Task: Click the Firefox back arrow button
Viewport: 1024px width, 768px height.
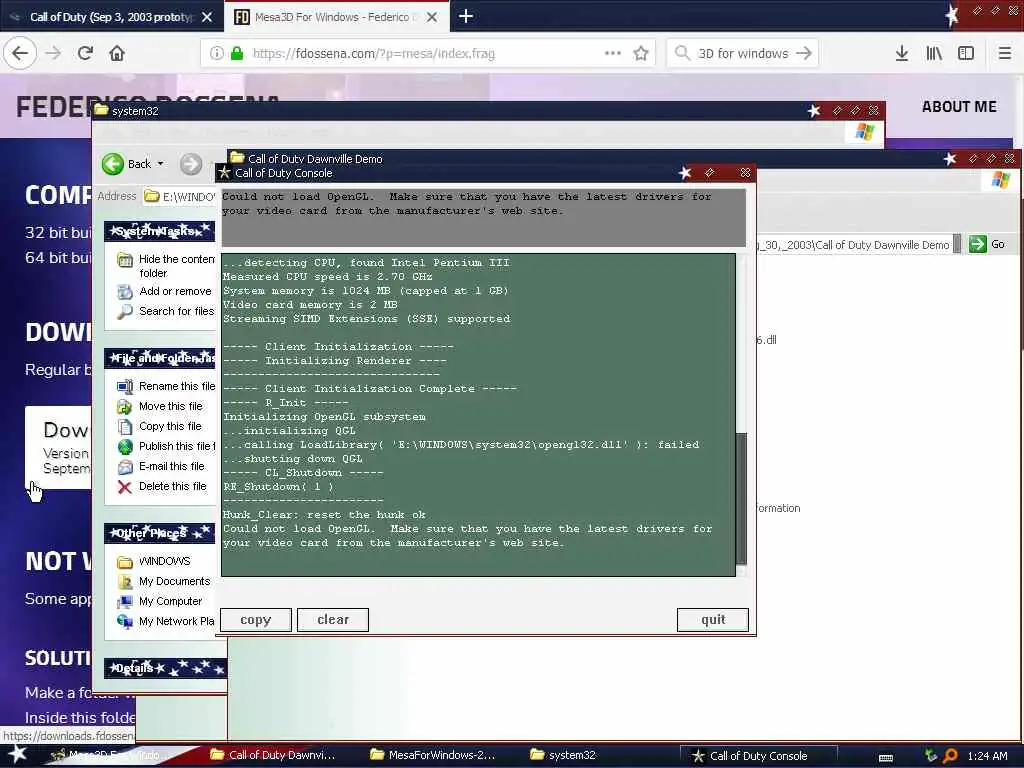Action: [20, 53]
